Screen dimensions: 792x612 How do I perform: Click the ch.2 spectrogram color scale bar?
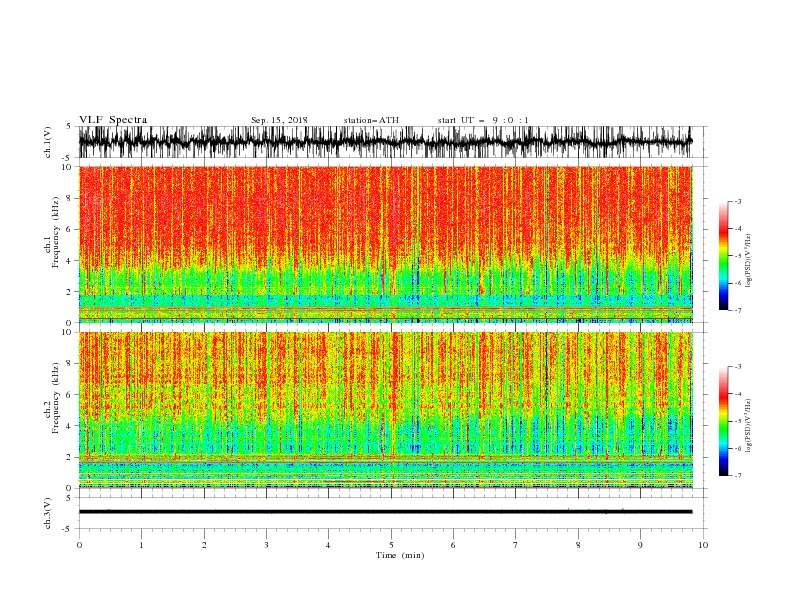click(724, 421)
